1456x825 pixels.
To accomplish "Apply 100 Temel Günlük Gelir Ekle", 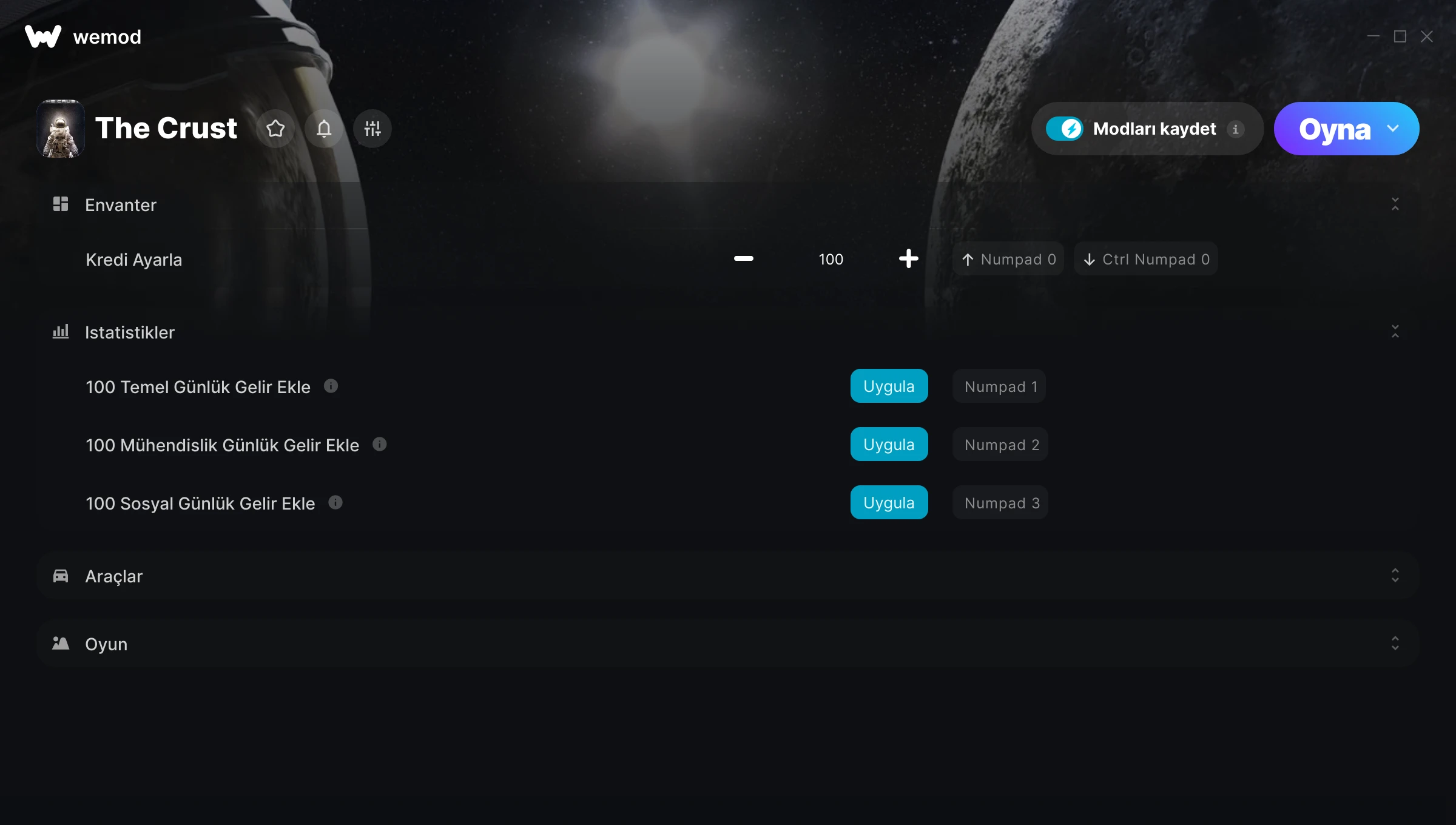I will point(889,386).
